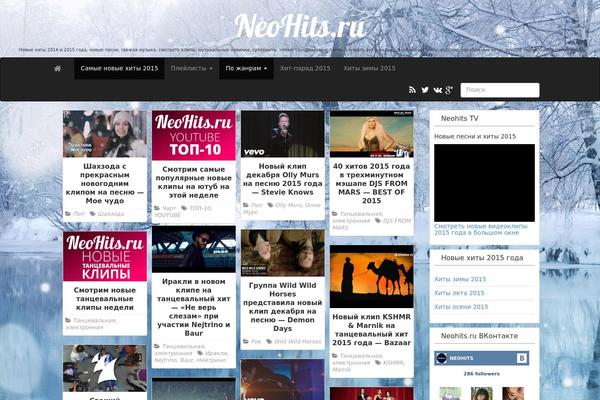
Task: Open Самые новые хиты 2015 menu item
Action: (119, 69)
